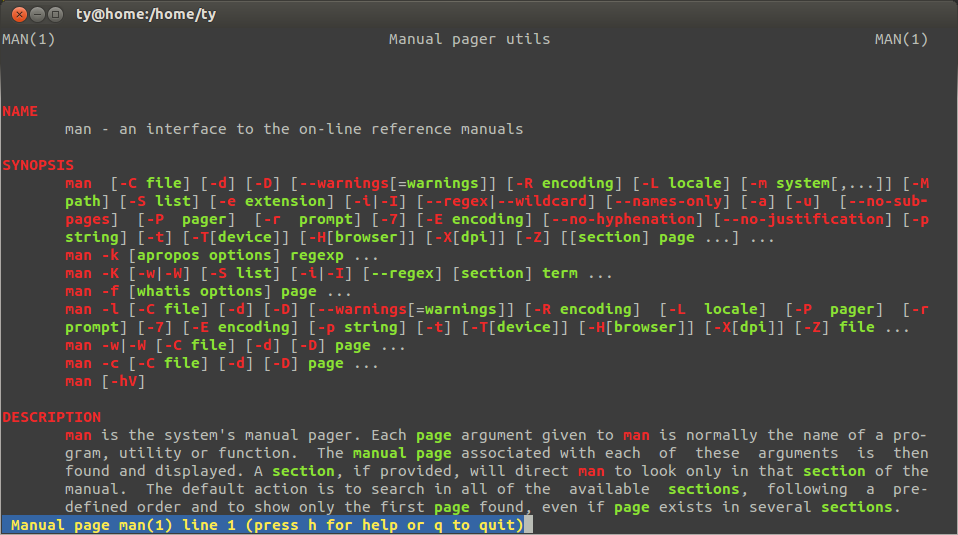Click 'man - an interface to the on-line reference manuals'
Viewport: 958px width, 535px height.
[294, 129]
